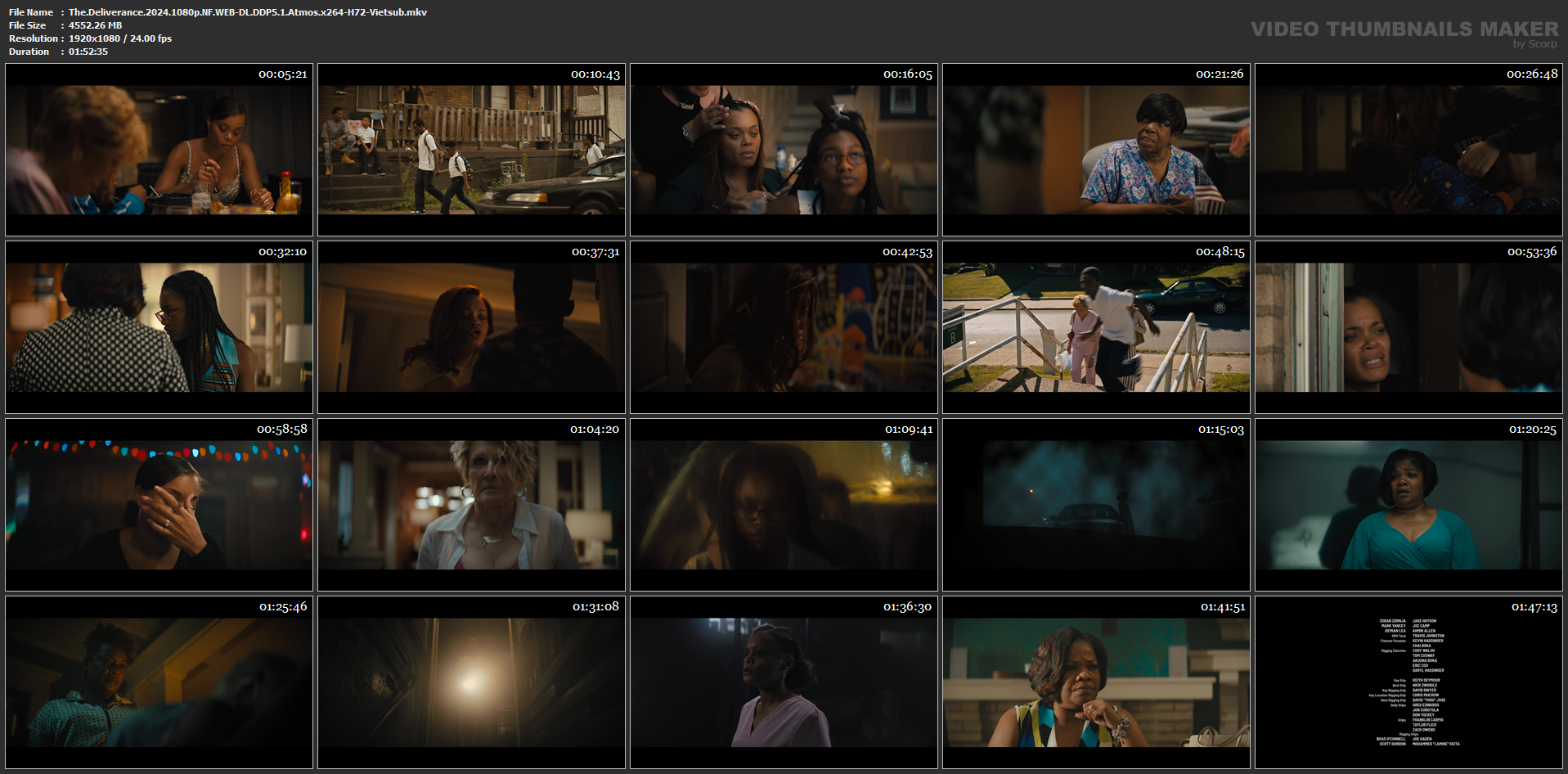Select the thumbnail timestamped 01:36:30

pyautogui.click(x=784, y=682)
